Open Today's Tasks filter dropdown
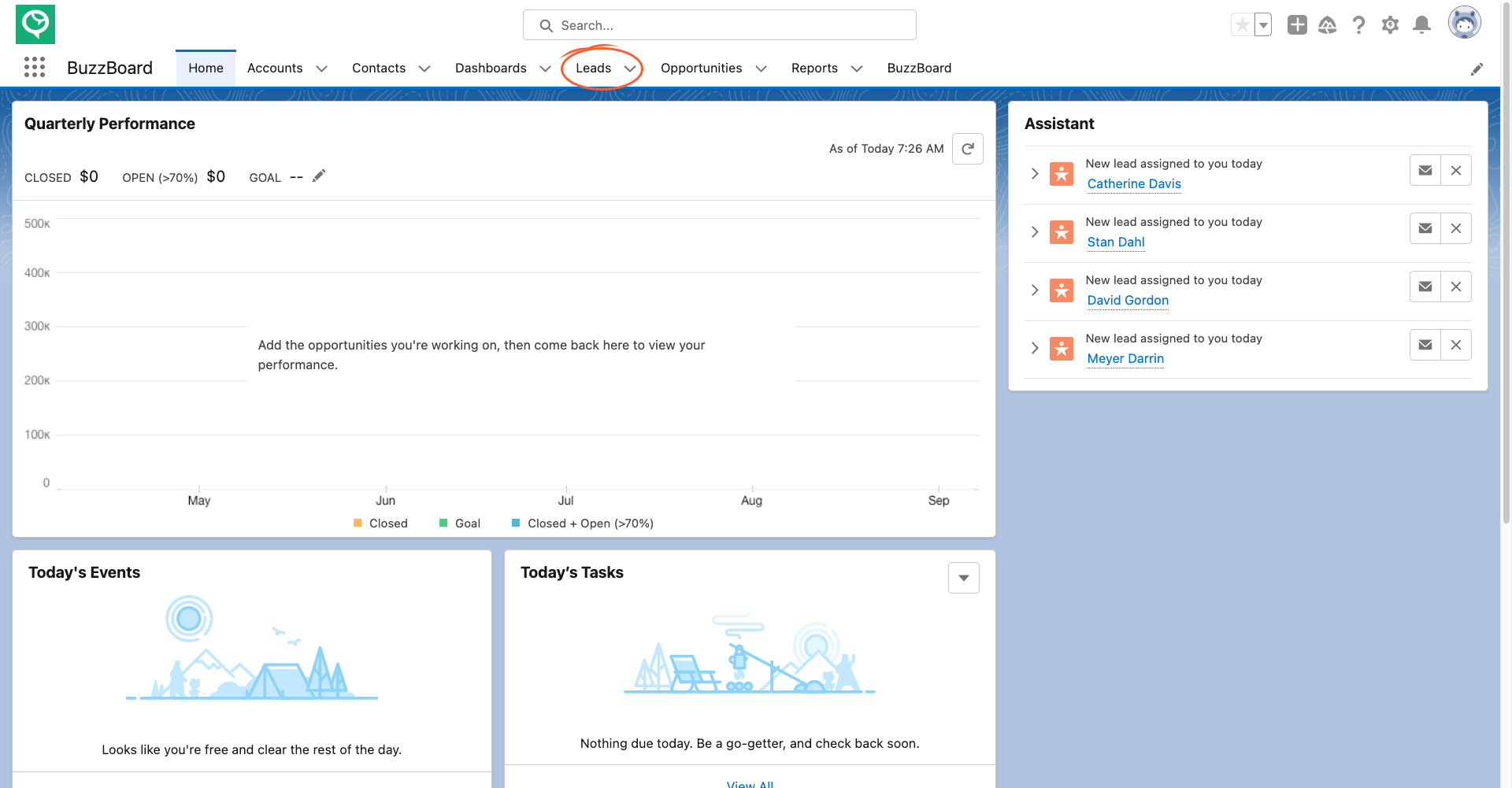 pos(964,578)
